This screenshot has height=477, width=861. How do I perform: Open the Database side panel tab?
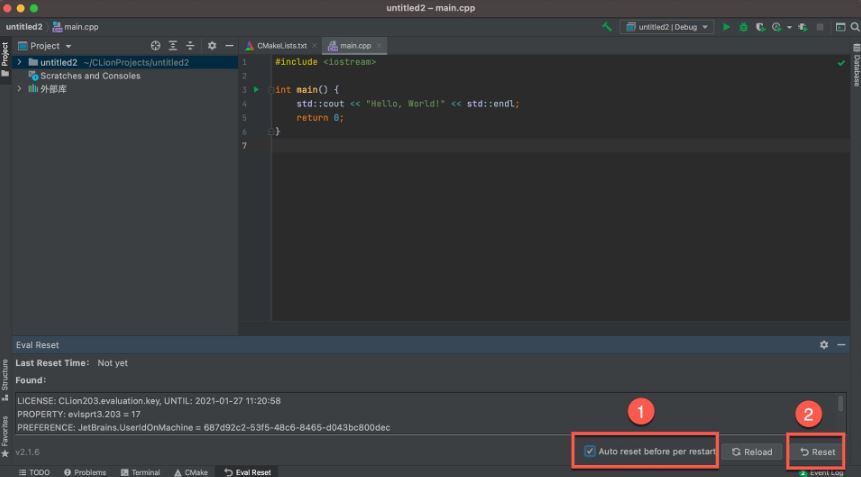[x=856, y=65]
